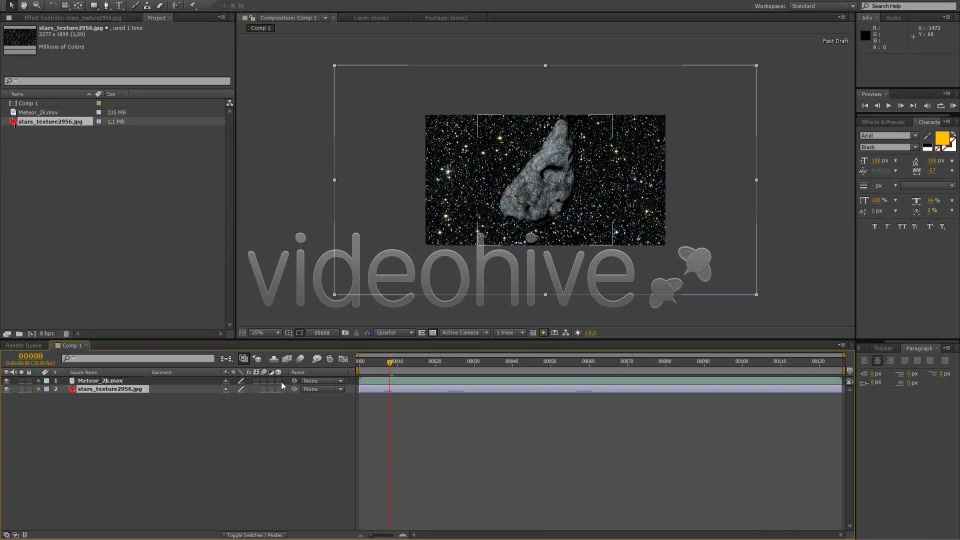
Task: Expand Meteor_2k.mov layer properties
Action: (x=38, y=381)
